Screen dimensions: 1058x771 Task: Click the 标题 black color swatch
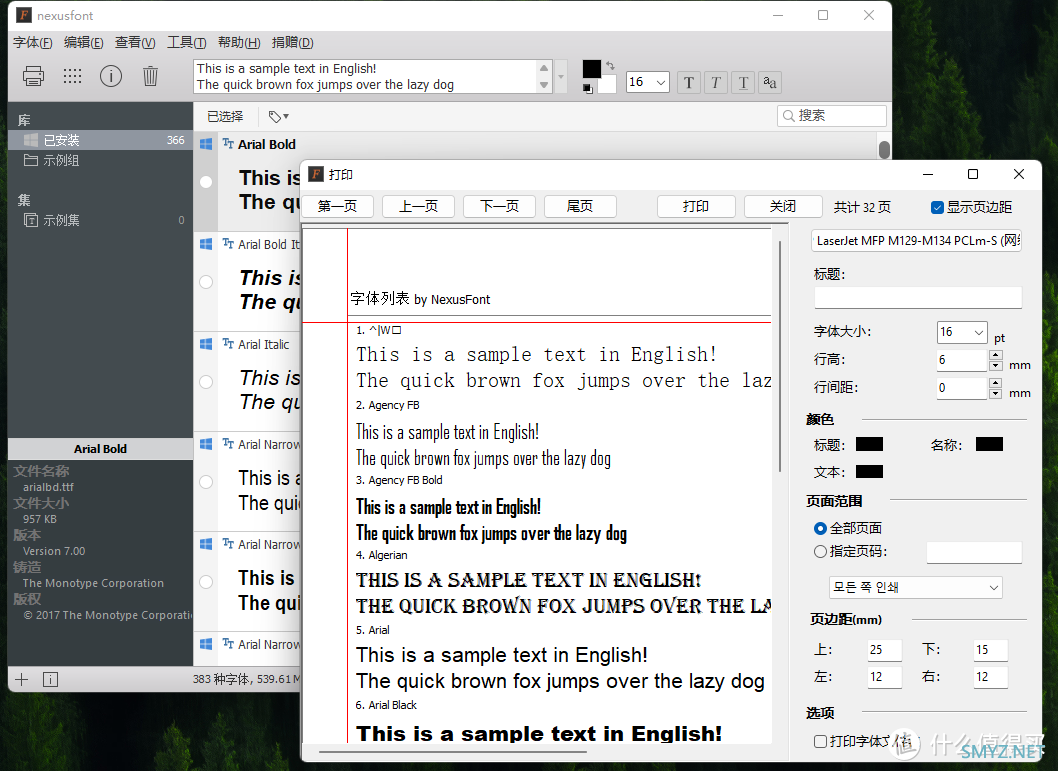(x=869, y=444)
